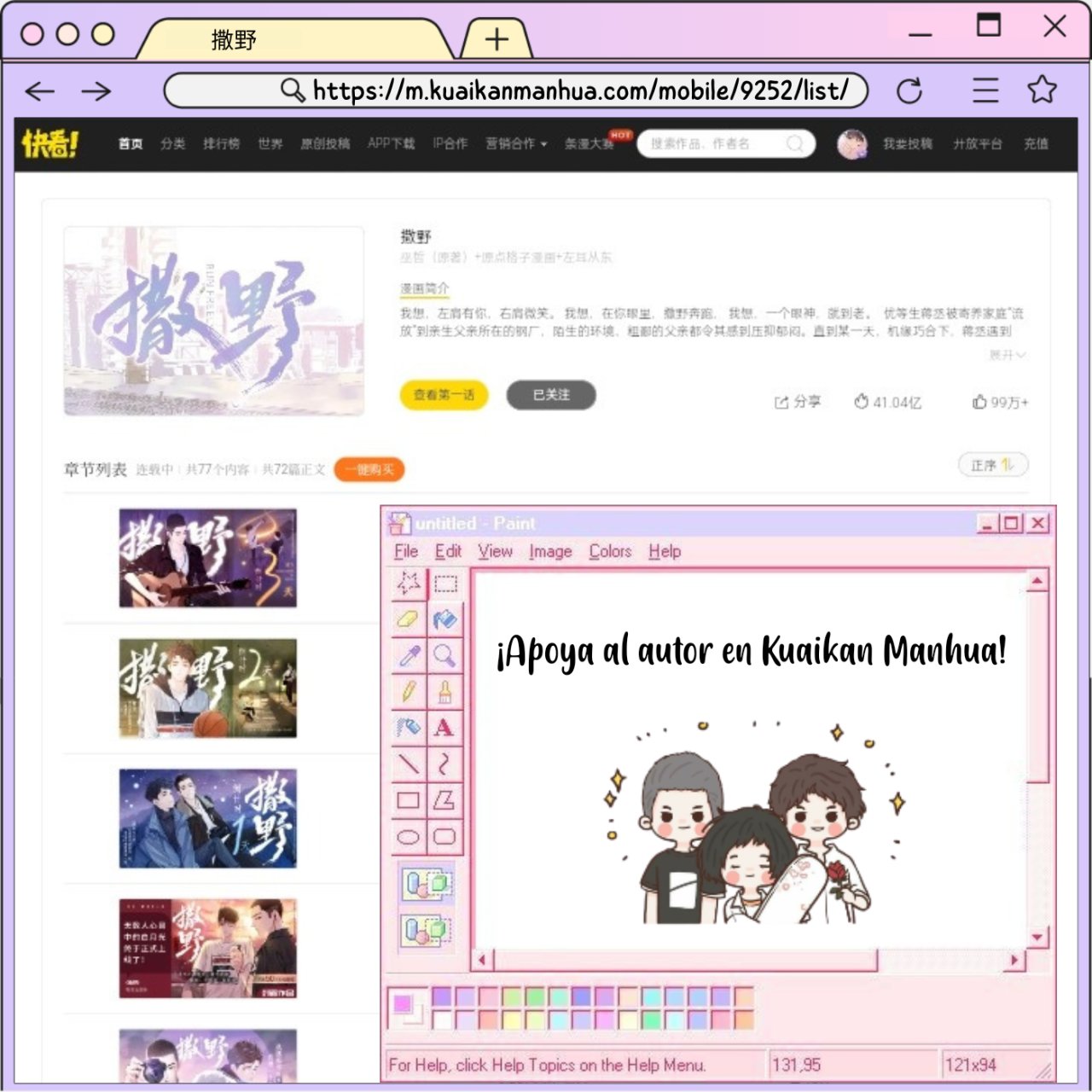Toggle the 正序 chapter sort order
The height and width of the screenshot is (1092, 1092).
pos(993,465)
